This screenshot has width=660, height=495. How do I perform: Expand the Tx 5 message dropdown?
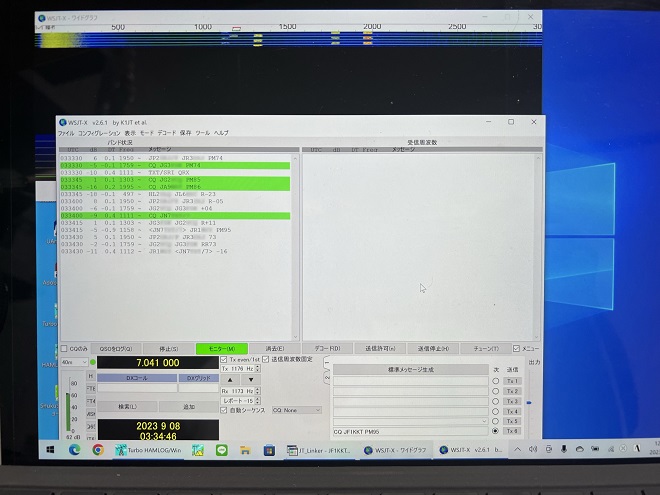tap(484, 421)
